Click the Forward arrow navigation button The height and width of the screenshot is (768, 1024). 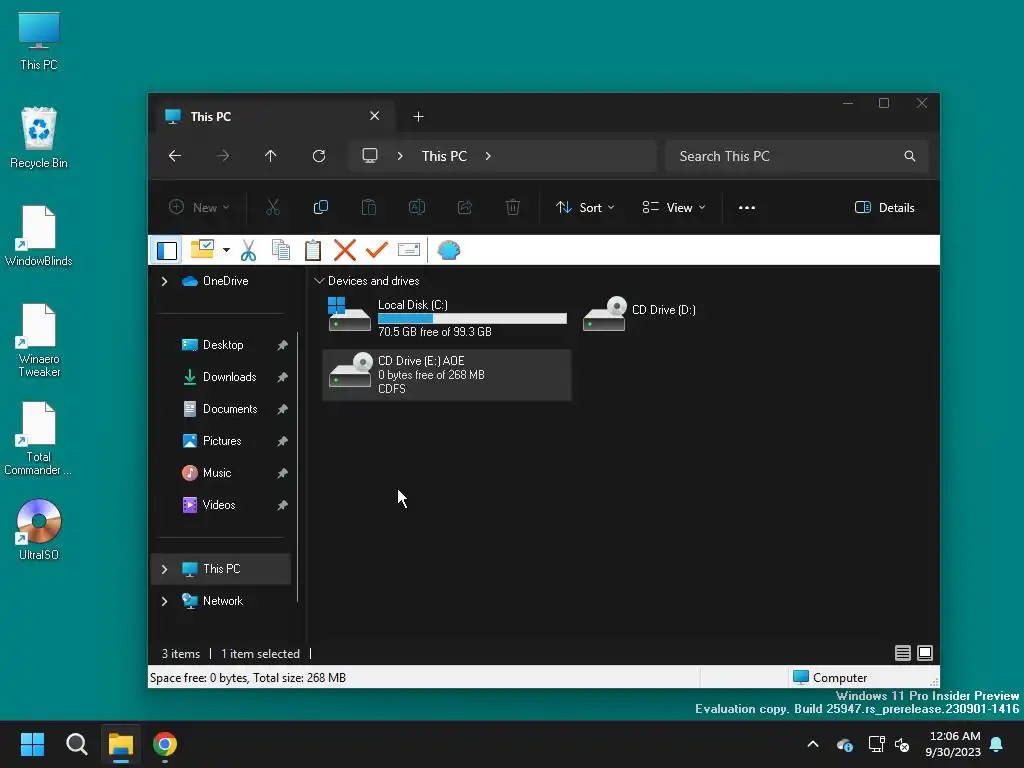pos(223,156)
